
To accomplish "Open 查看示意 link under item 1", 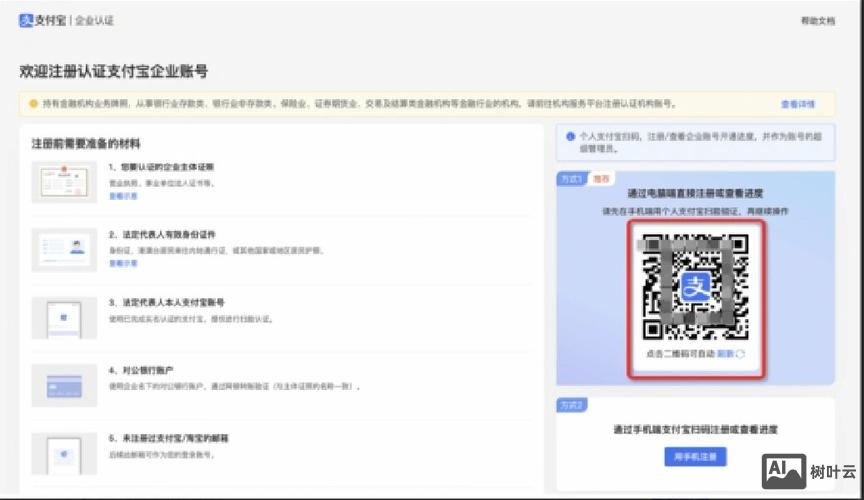I will (123, 196).
